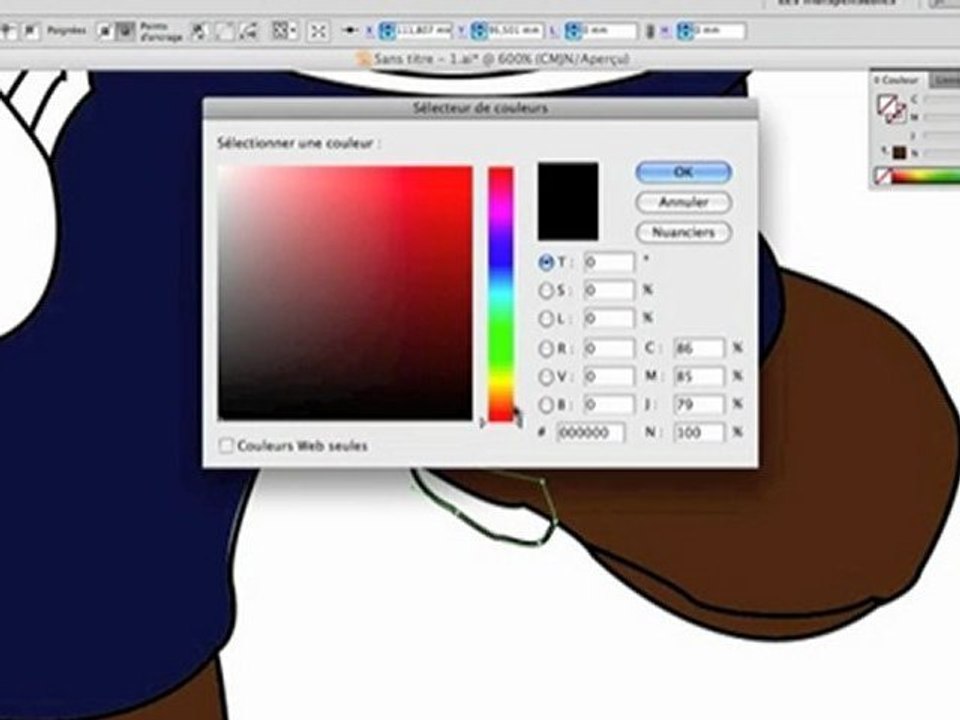Click the J slider in the Couleur panel

click(x=942, y=135)
